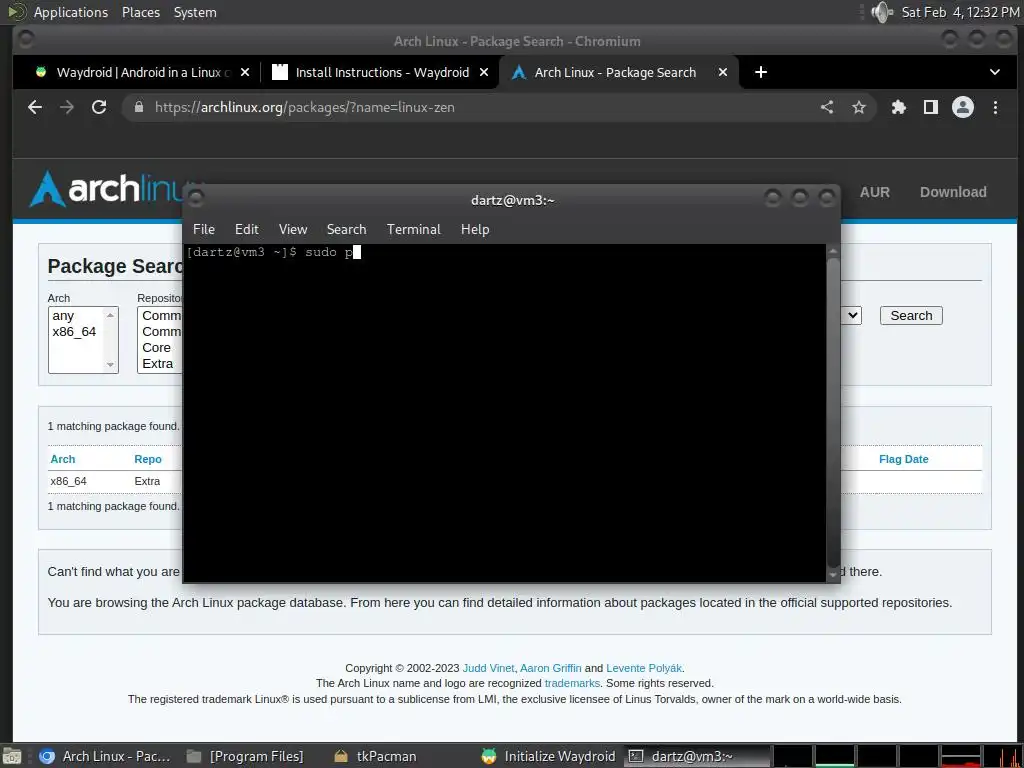Click the Arch Linux logo
Image resolution: width=1024 pixels, height=768 pixels.
(111, 189)
